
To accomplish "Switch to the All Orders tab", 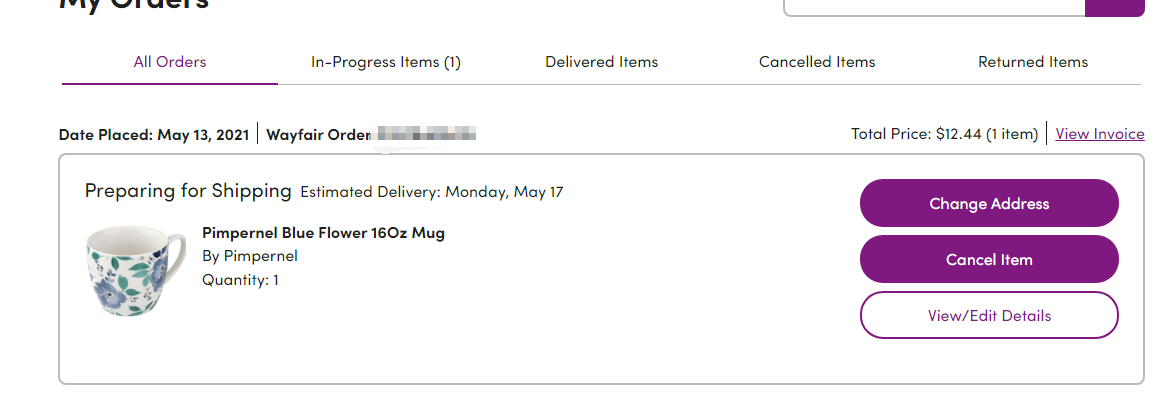I will pos(170,62).
